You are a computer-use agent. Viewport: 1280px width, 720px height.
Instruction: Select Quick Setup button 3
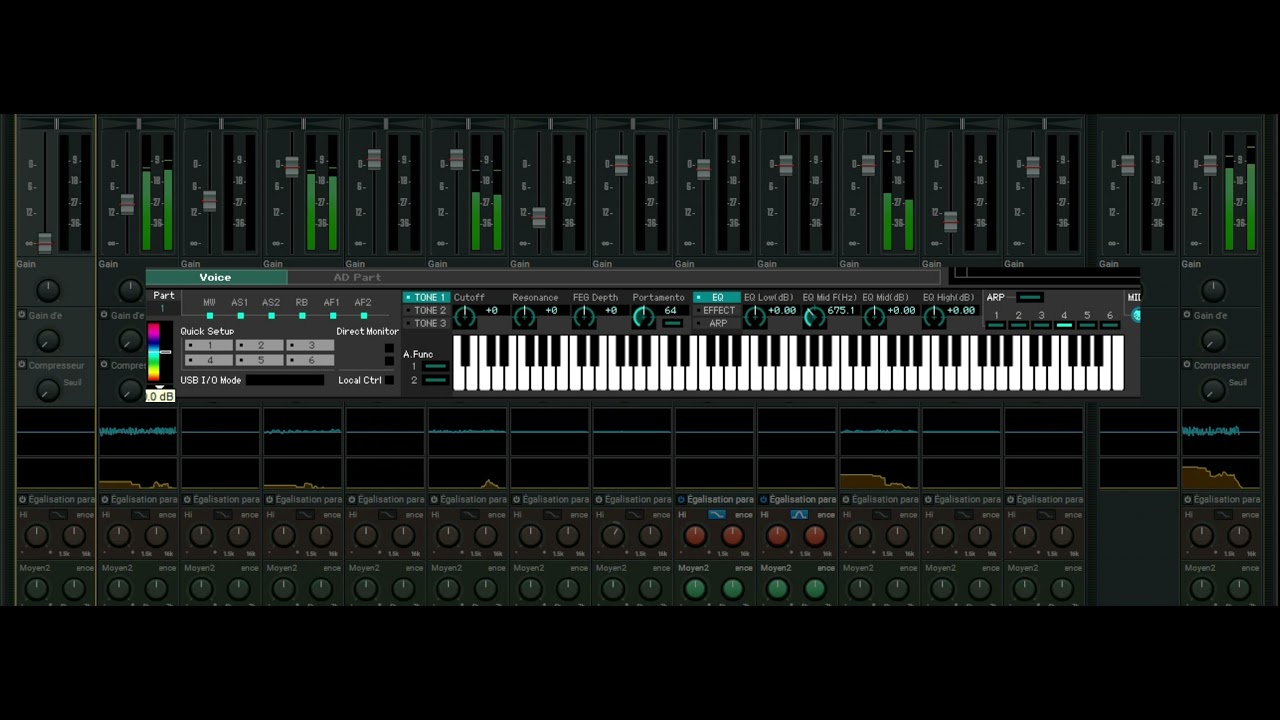point(310,346)
